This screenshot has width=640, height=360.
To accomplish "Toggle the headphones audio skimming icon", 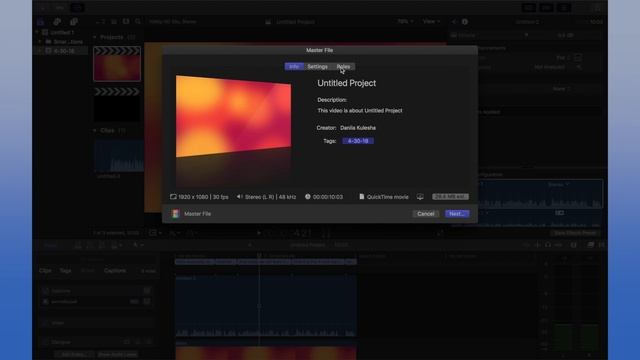I will (548, 245).
